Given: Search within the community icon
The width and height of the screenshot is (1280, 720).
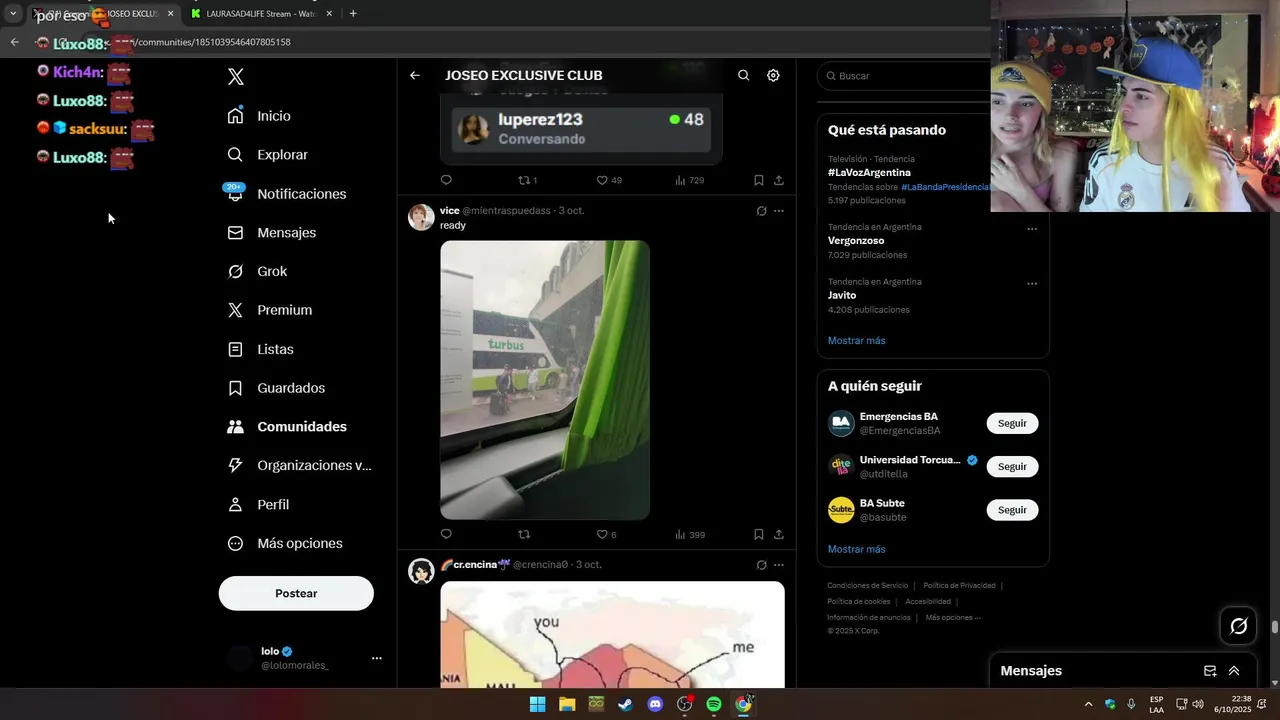Looking at the screenshot, I should (x=743, y=75).
